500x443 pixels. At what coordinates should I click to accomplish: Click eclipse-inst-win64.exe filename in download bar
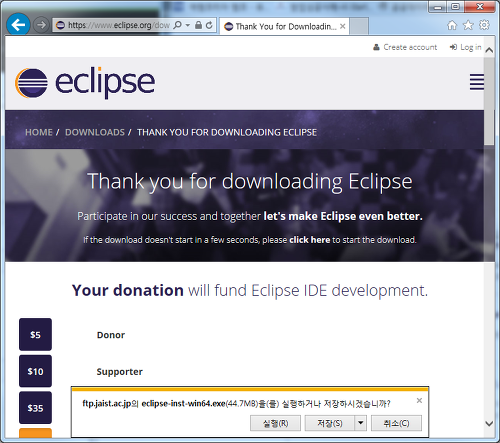pos(183,404)
